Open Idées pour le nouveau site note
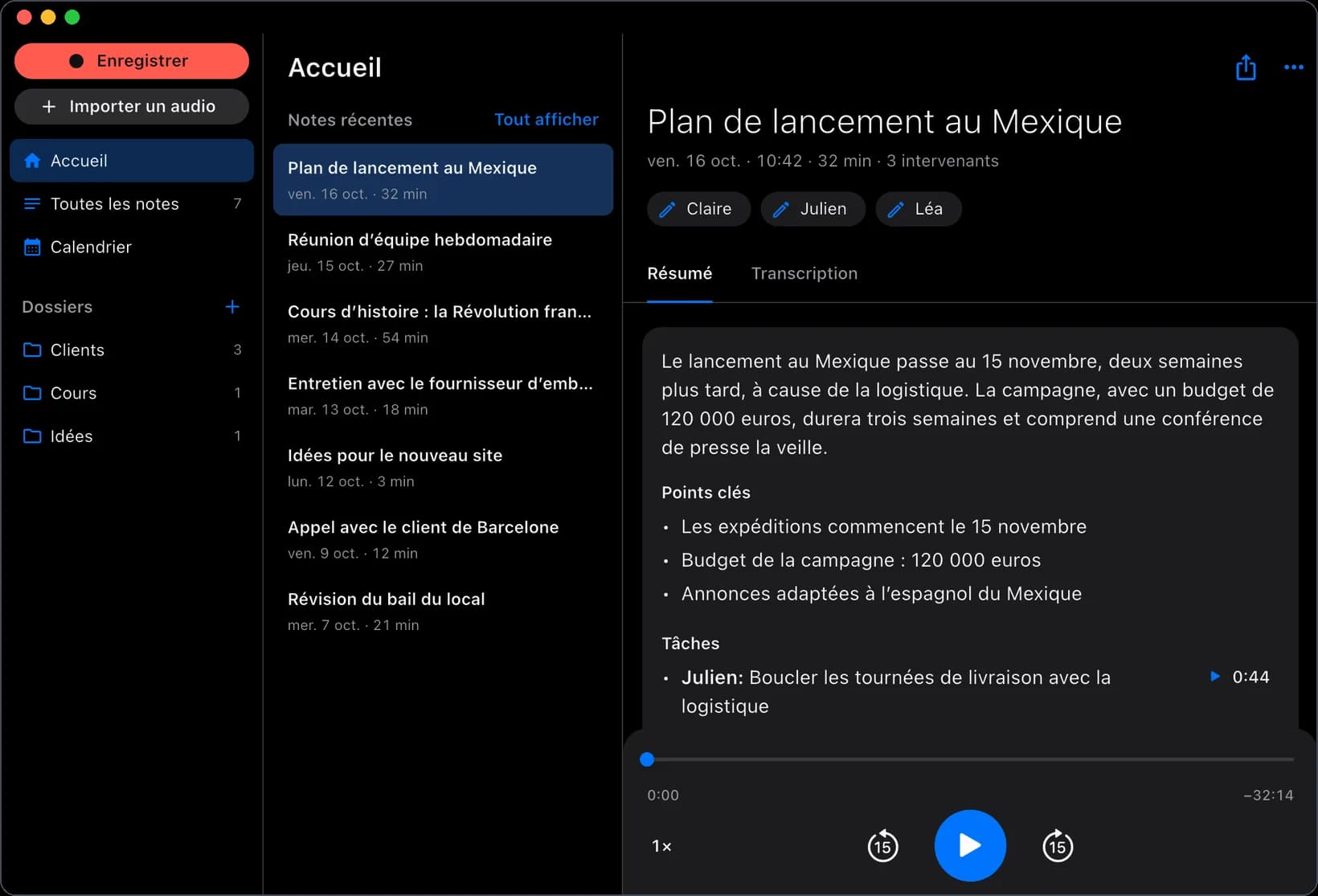1318x896 pixels. pos(443,467)
